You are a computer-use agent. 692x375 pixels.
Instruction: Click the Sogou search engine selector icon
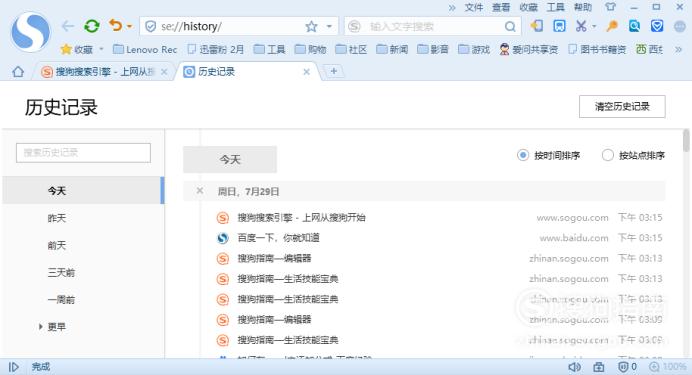pyautogui.click(x=354, y=26)
